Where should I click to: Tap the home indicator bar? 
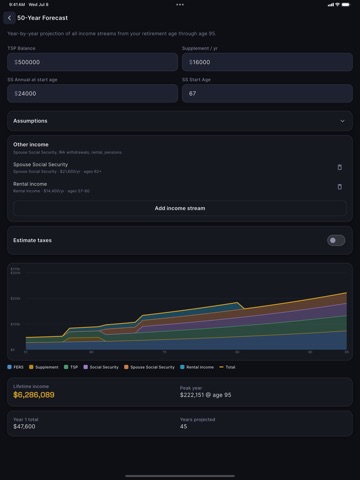(180, 476)
